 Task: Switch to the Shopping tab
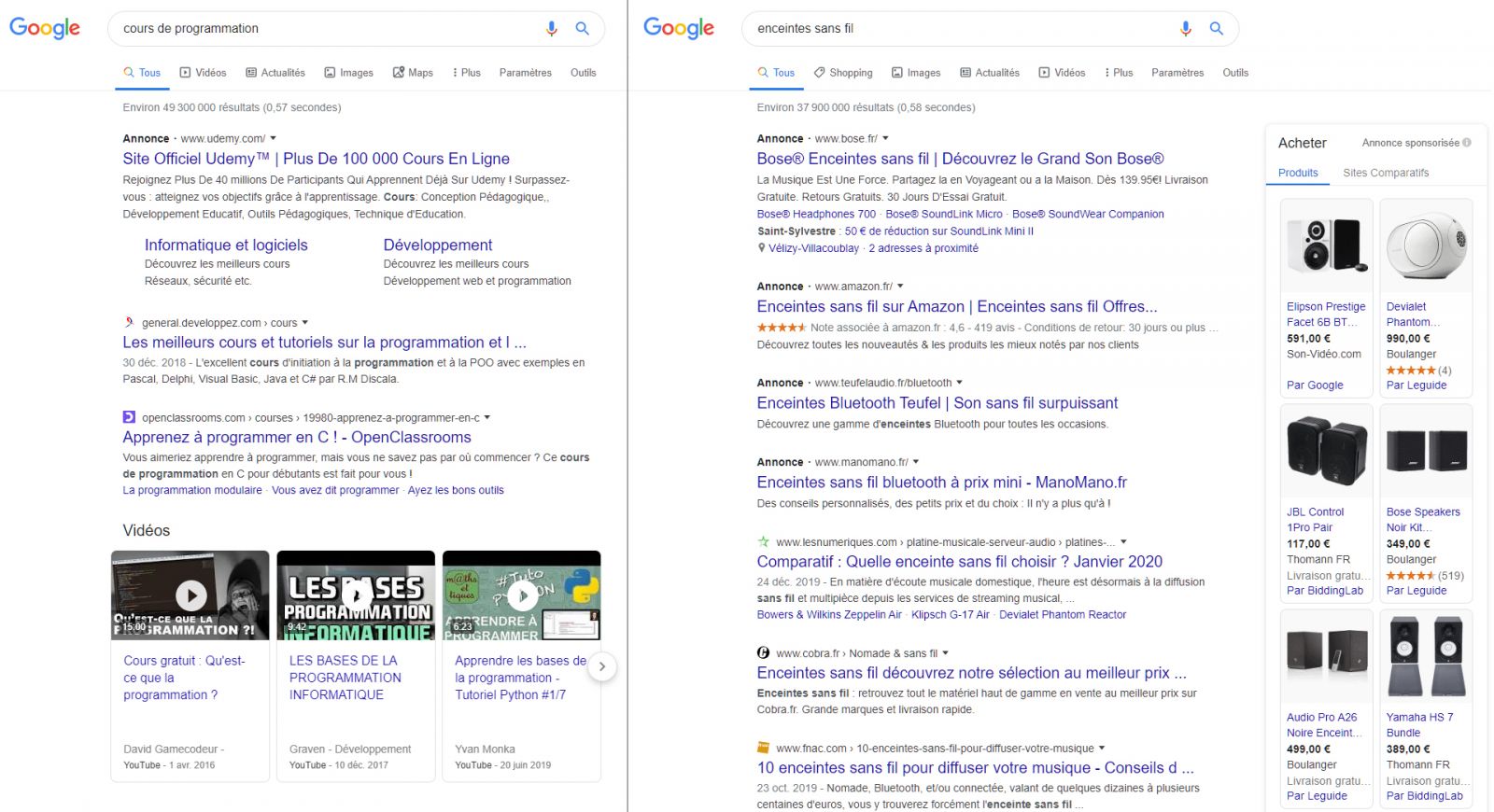click(x=842, y=73)
